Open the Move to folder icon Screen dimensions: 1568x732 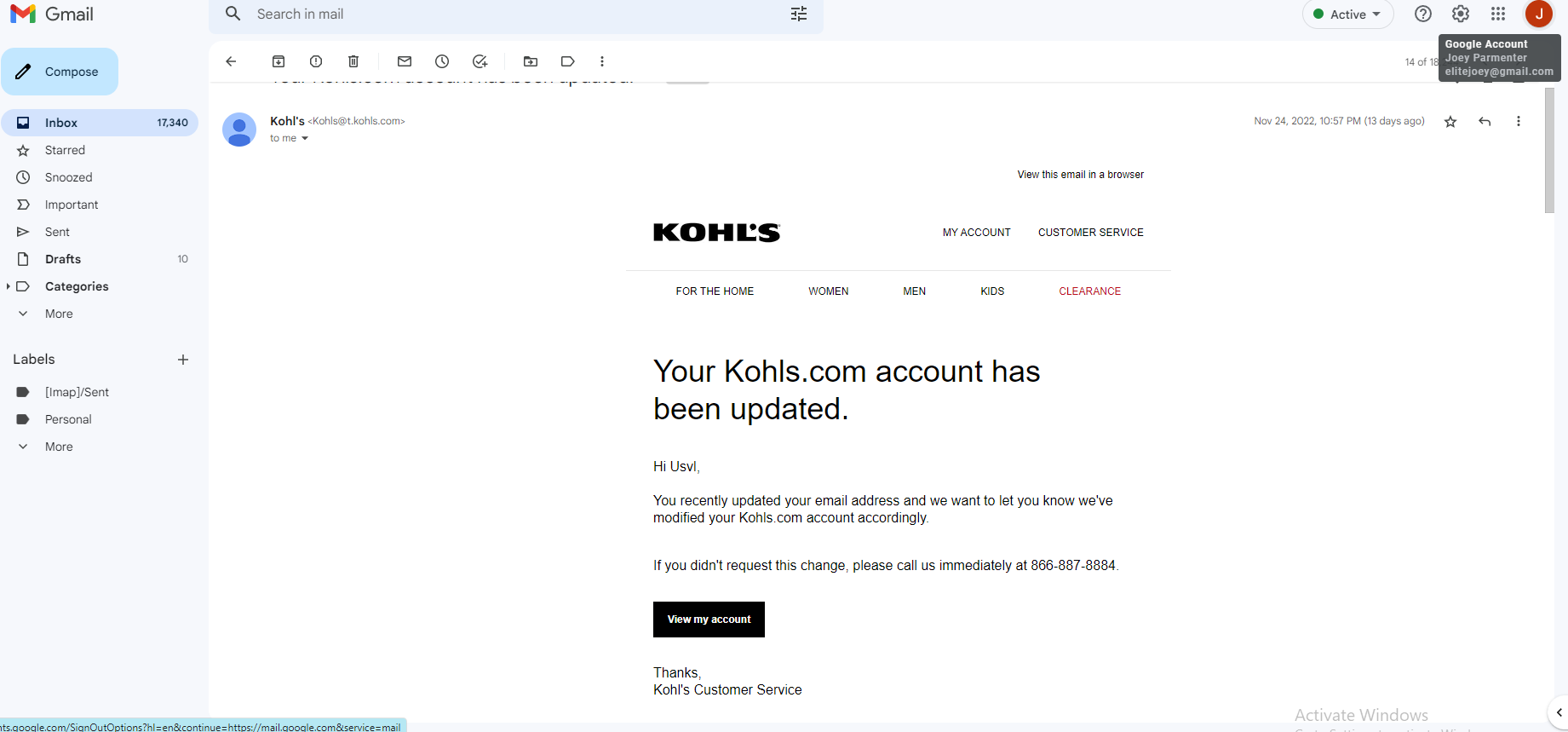[x=531, y=61]
